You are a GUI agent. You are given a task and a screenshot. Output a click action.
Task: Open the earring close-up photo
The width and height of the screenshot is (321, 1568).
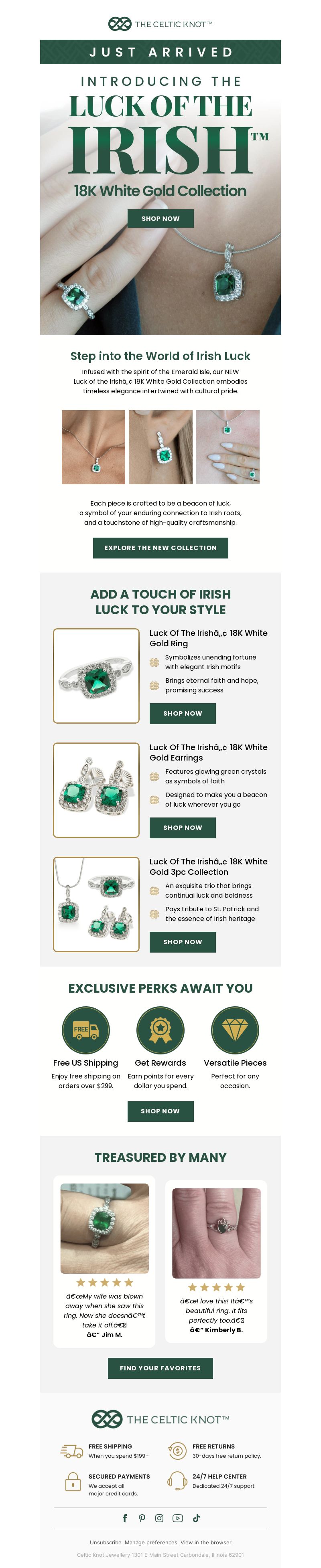coord(160,447)
